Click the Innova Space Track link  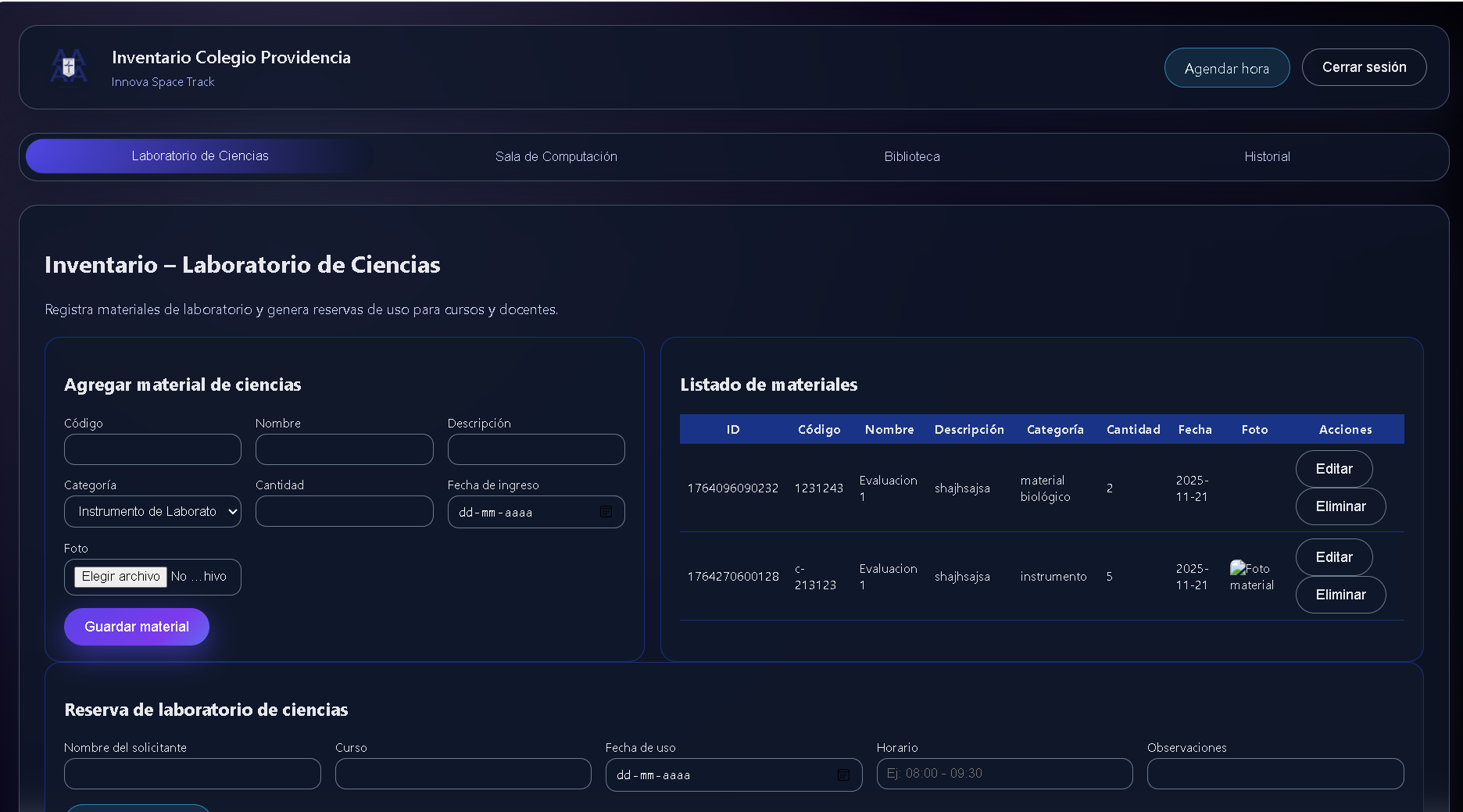pyautogui.click(x=163, y=81)
